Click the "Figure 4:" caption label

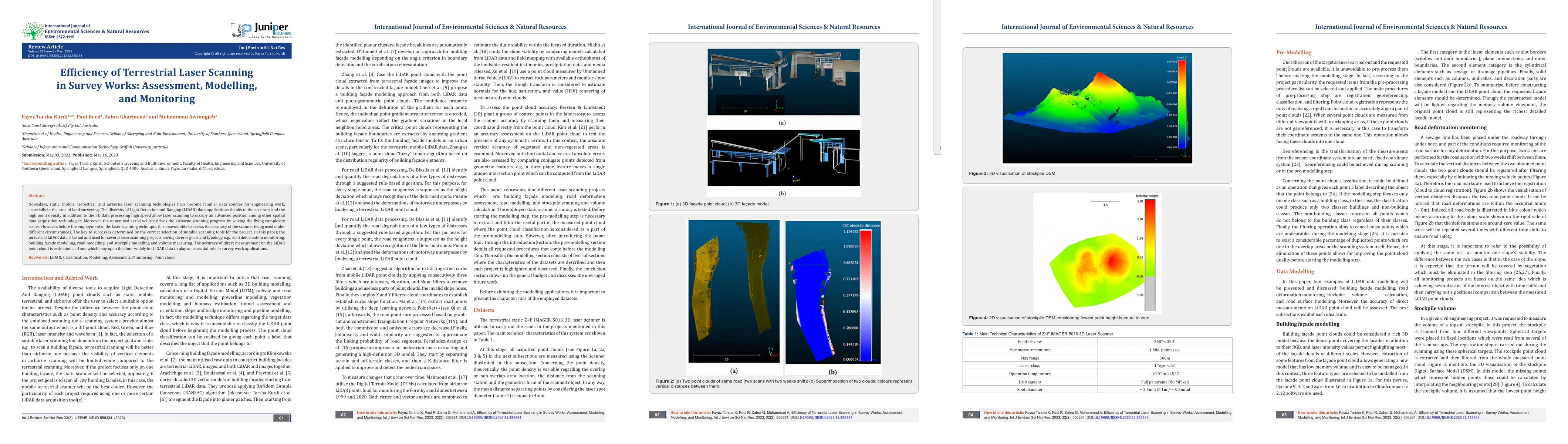point(978,318)
